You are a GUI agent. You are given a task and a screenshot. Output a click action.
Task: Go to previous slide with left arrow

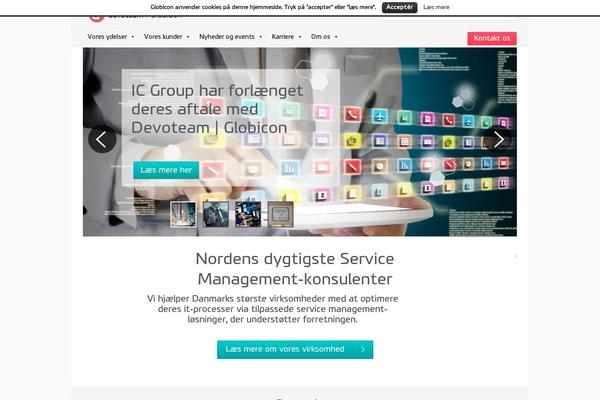102,139
